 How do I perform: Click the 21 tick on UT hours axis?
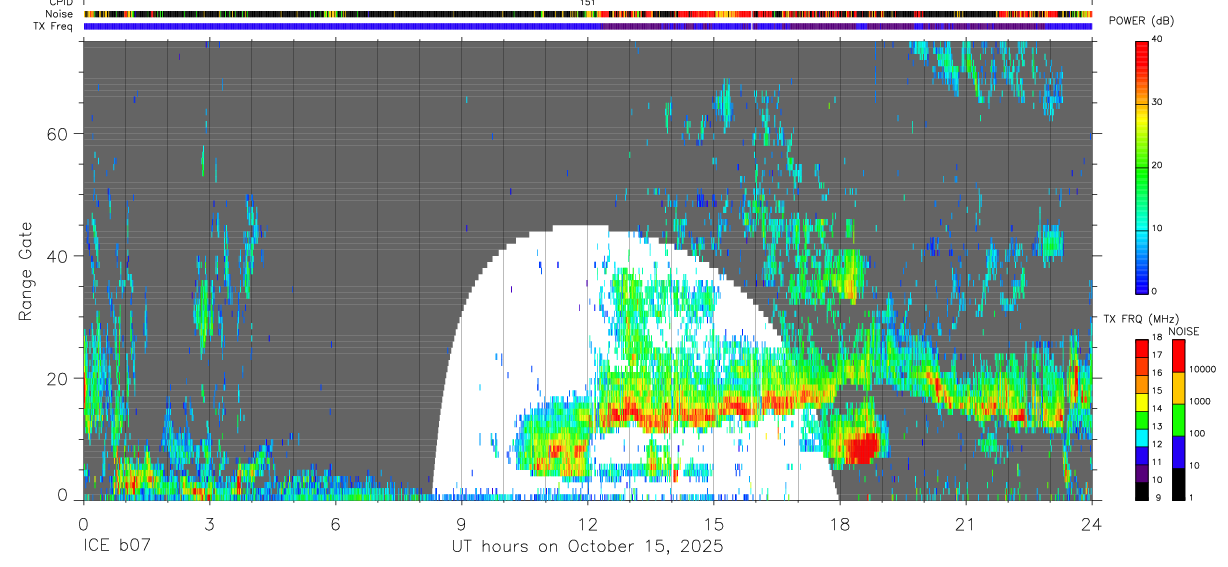tap(966, 523)
